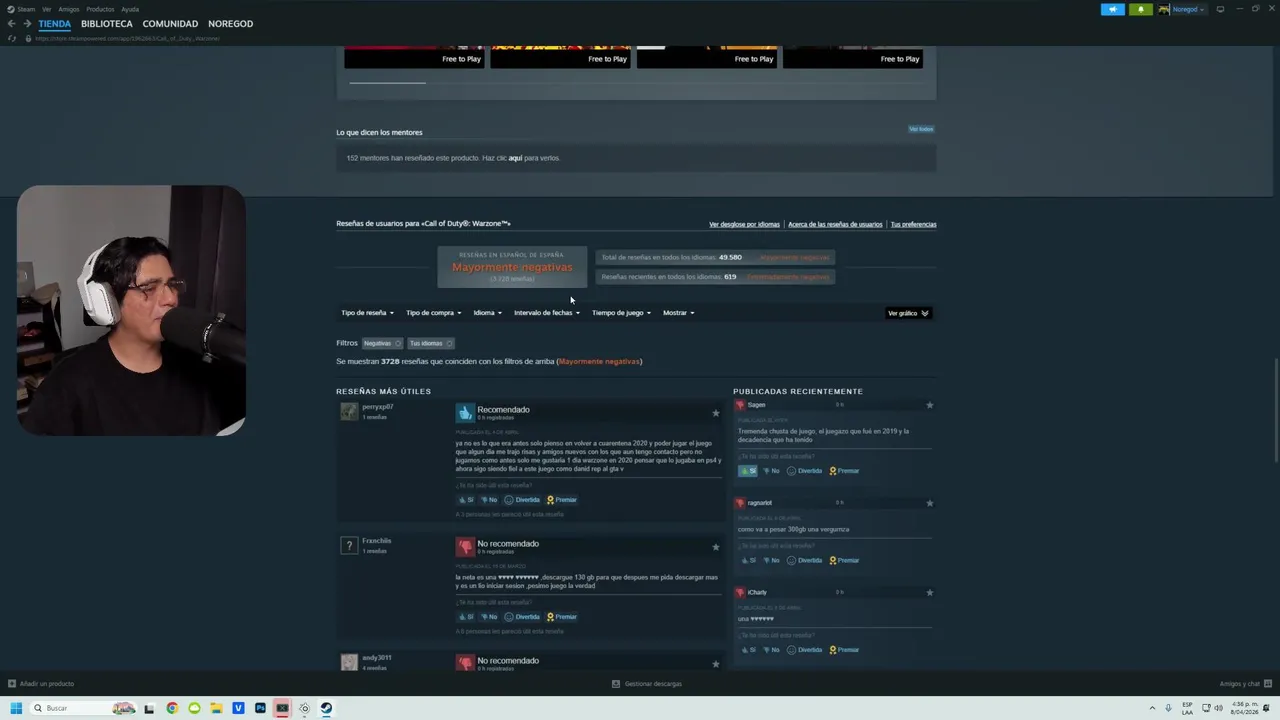Open Gestionar descargas
This screenshot has height=720, width=1280.
point(647,684)
